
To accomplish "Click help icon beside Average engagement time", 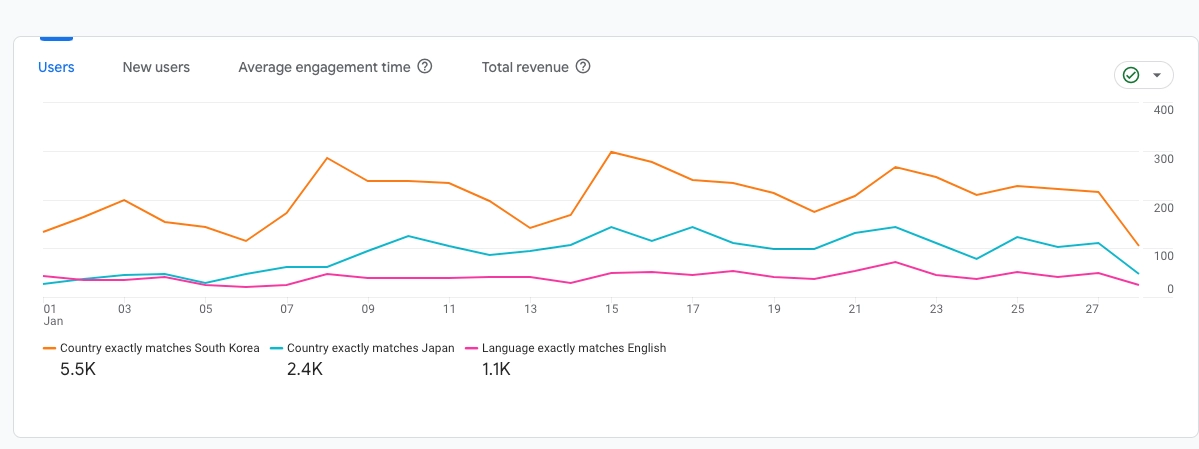I will coord(425,67).
